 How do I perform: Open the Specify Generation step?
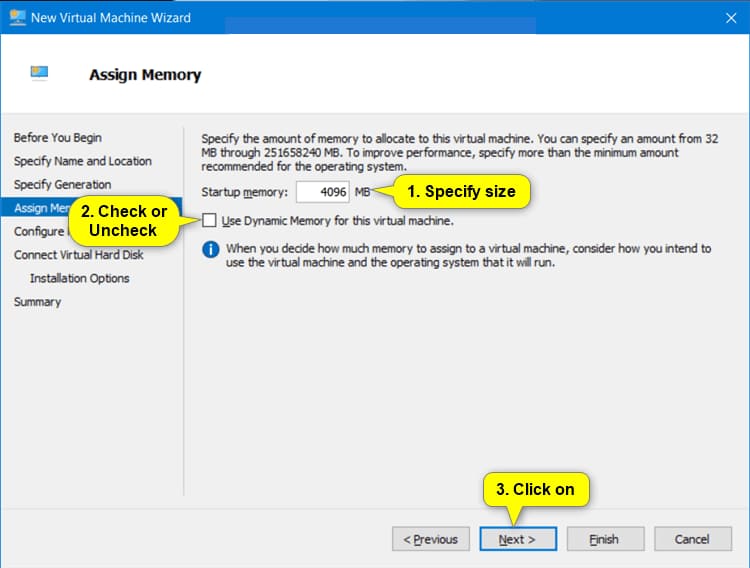point(62,185)
